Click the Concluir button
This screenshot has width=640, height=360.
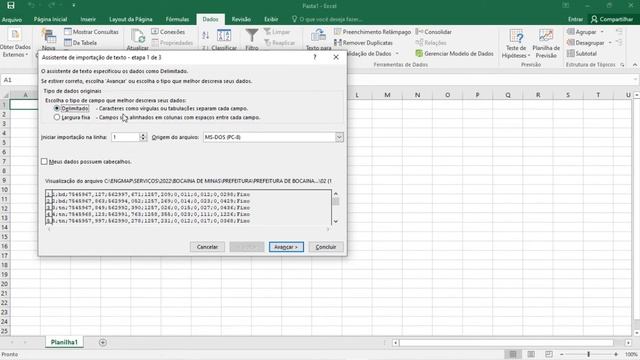point(326,247)
